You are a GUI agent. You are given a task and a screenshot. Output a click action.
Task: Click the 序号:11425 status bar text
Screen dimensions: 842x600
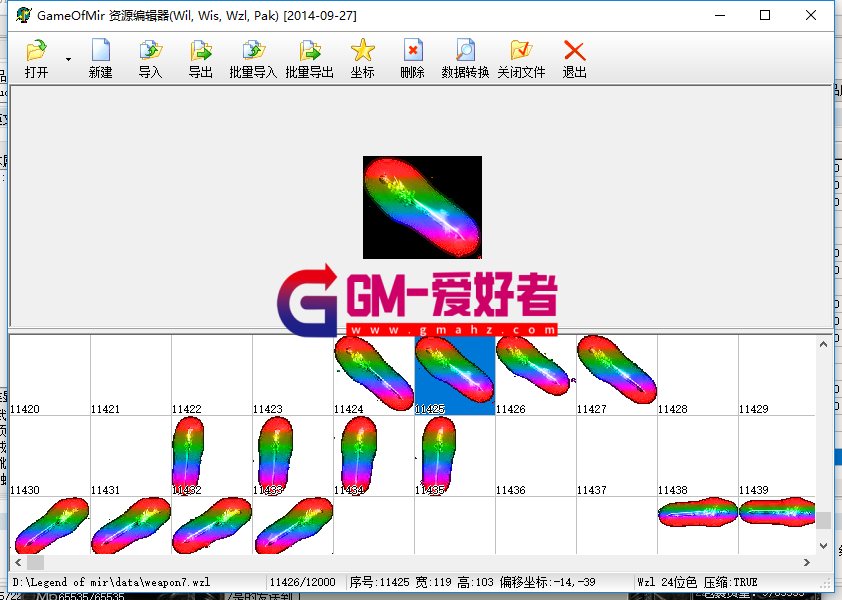(x=379, y=582)
